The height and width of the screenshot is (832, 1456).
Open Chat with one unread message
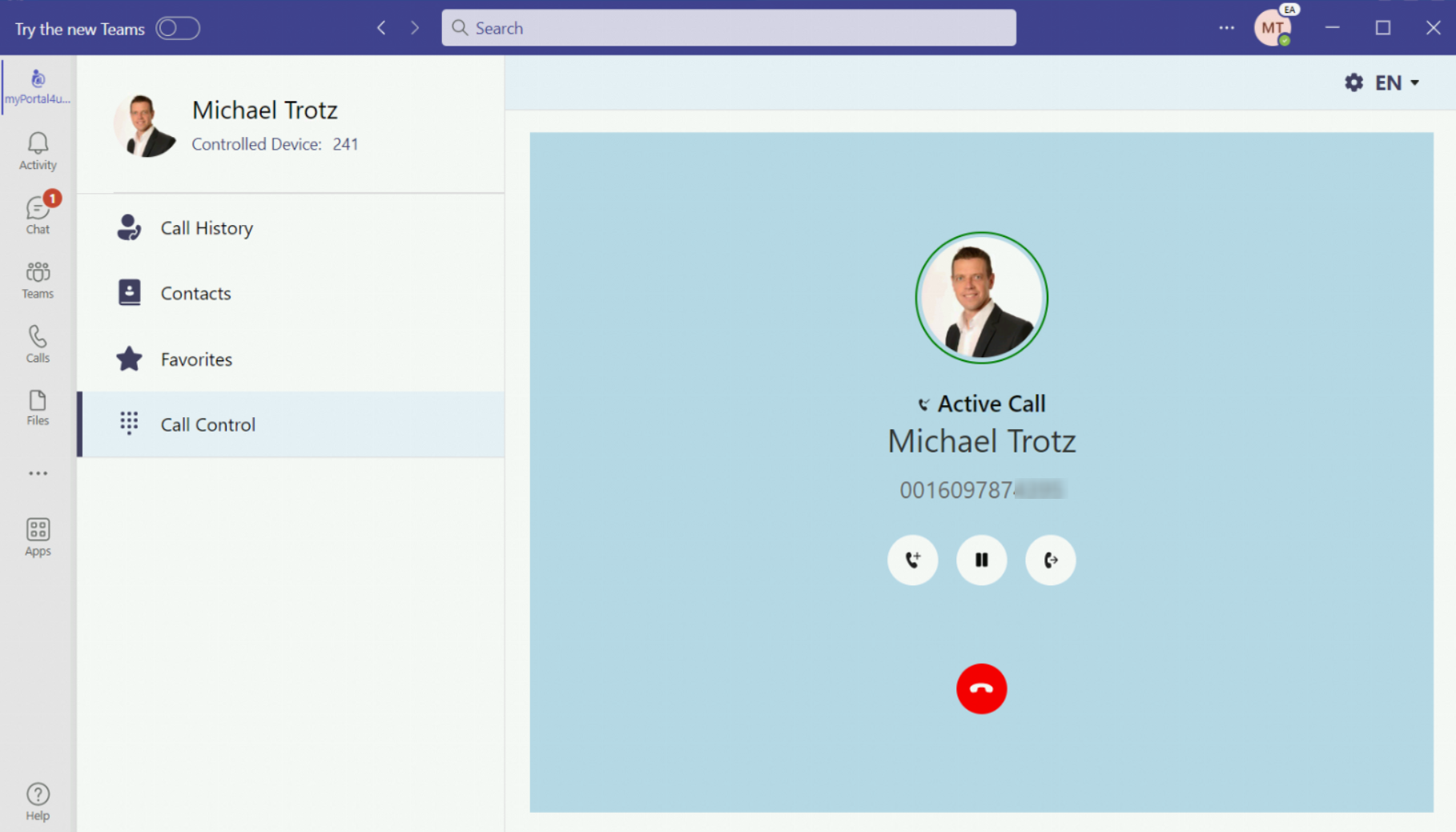[x=38, y=215]
